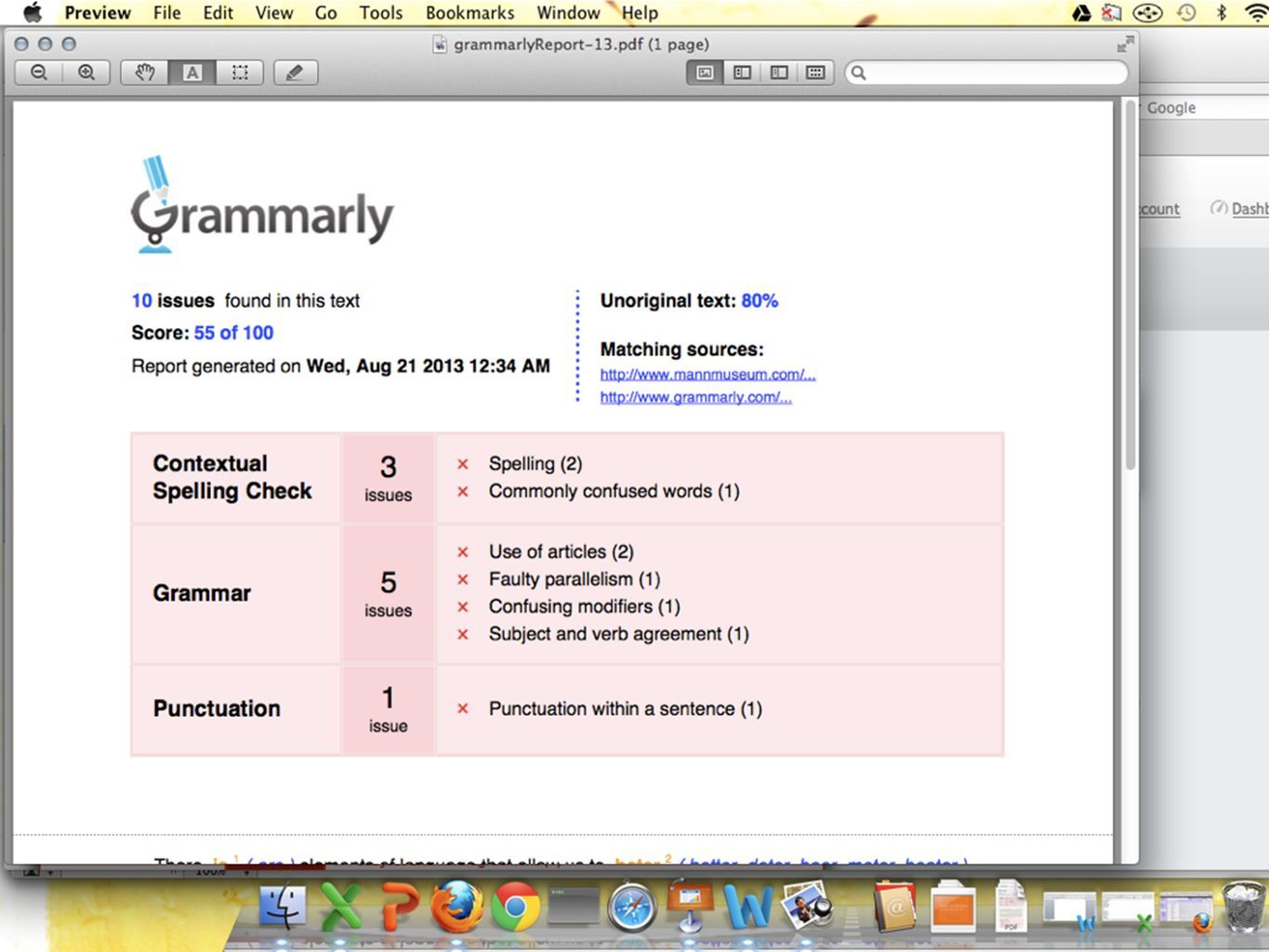Open Firefox from the Dock

(456, 906)
